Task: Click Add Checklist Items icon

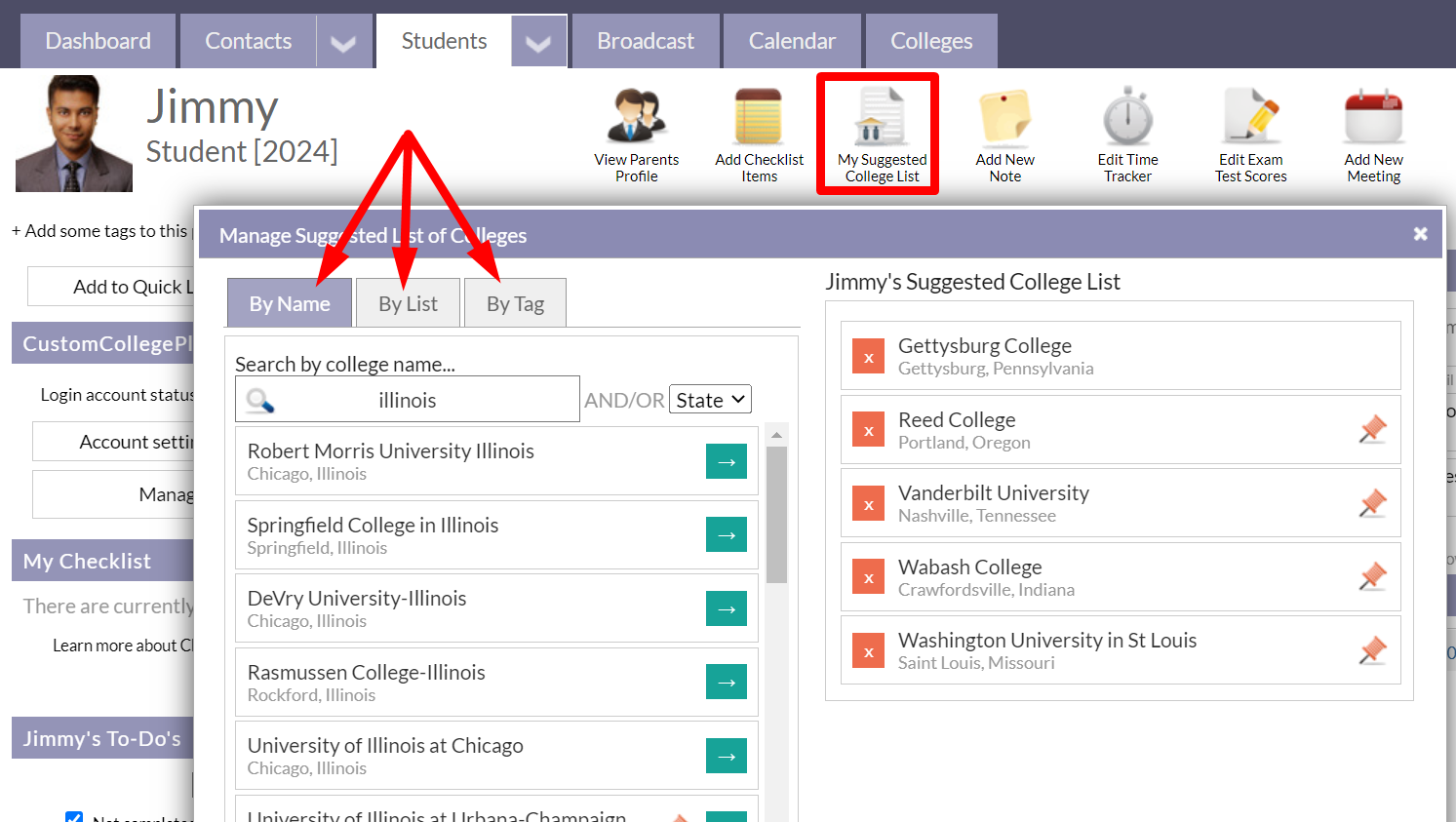Action: point(759,116)
